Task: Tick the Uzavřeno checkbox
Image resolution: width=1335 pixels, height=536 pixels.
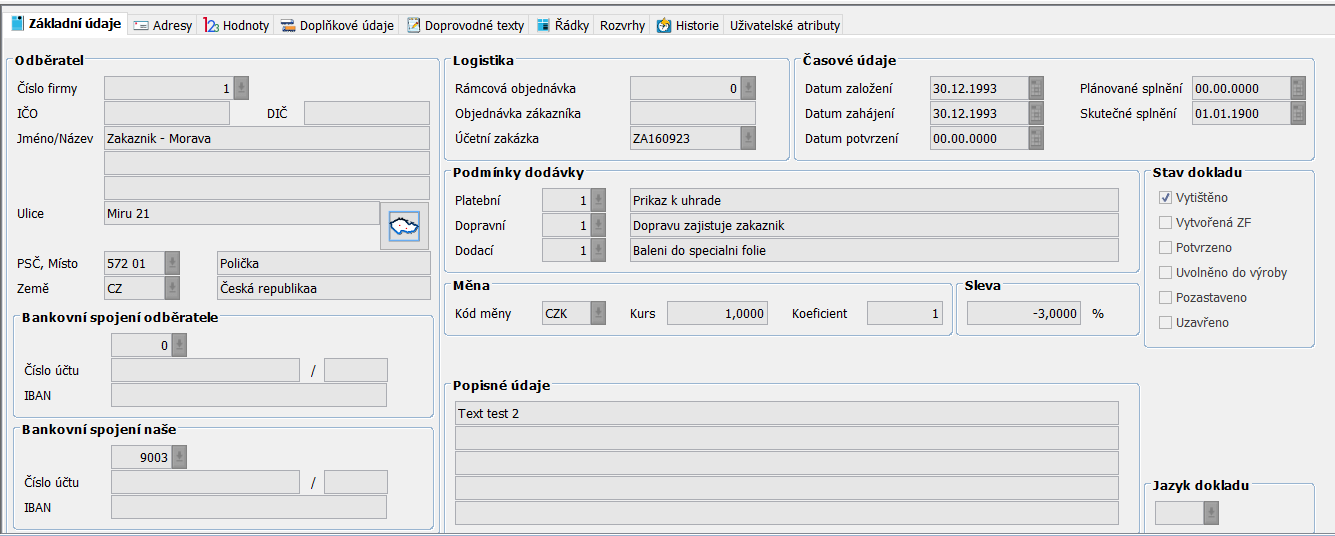Action: click(x=1165, y=323)
